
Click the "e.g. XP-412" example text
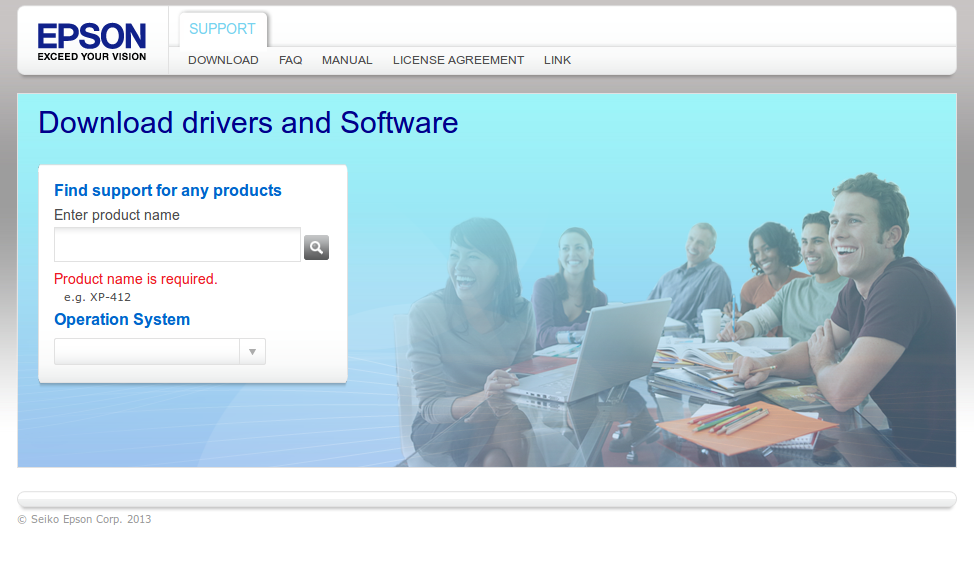[x=97, y=297]
